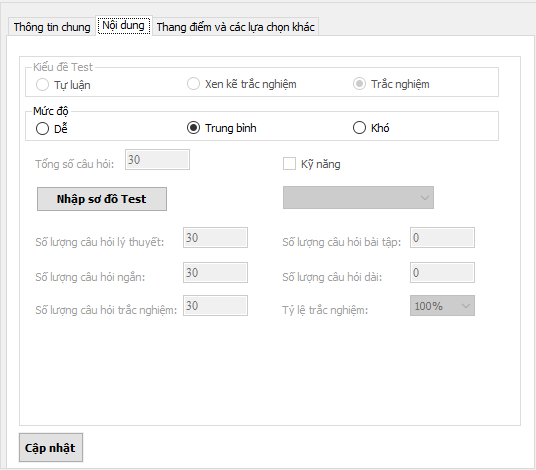
Task: Open Thang điểm và các lựa chọn khác tab
Action: click(236, 27)
